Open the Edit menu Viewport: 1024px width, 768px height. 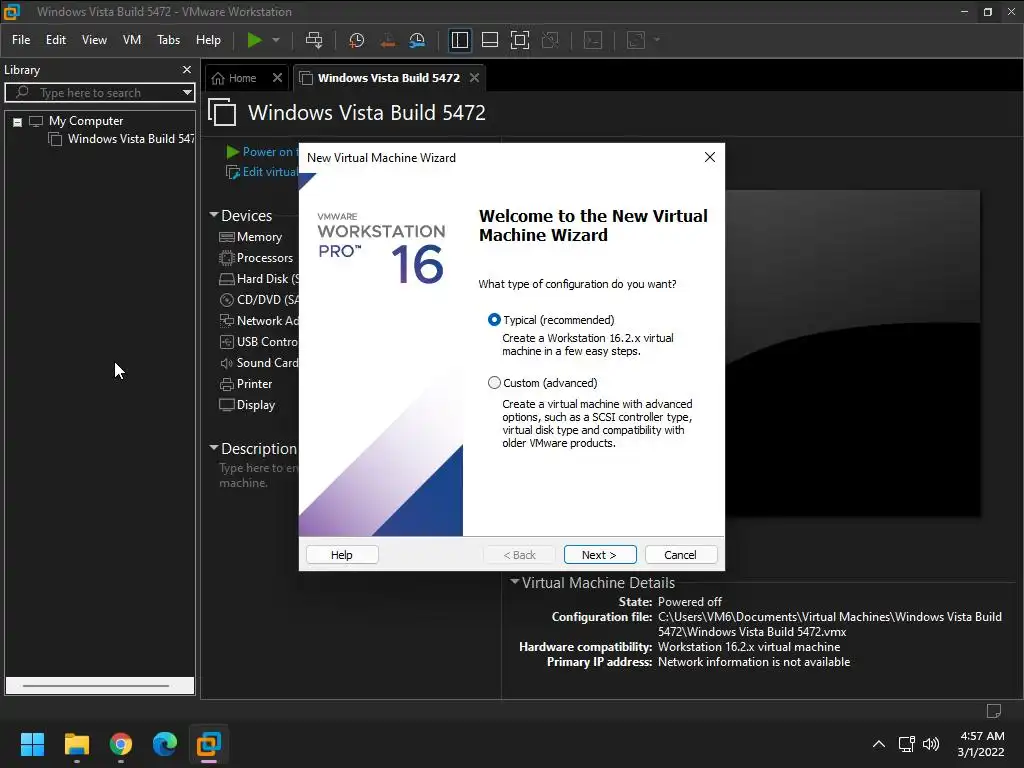(x=56, y=40)
